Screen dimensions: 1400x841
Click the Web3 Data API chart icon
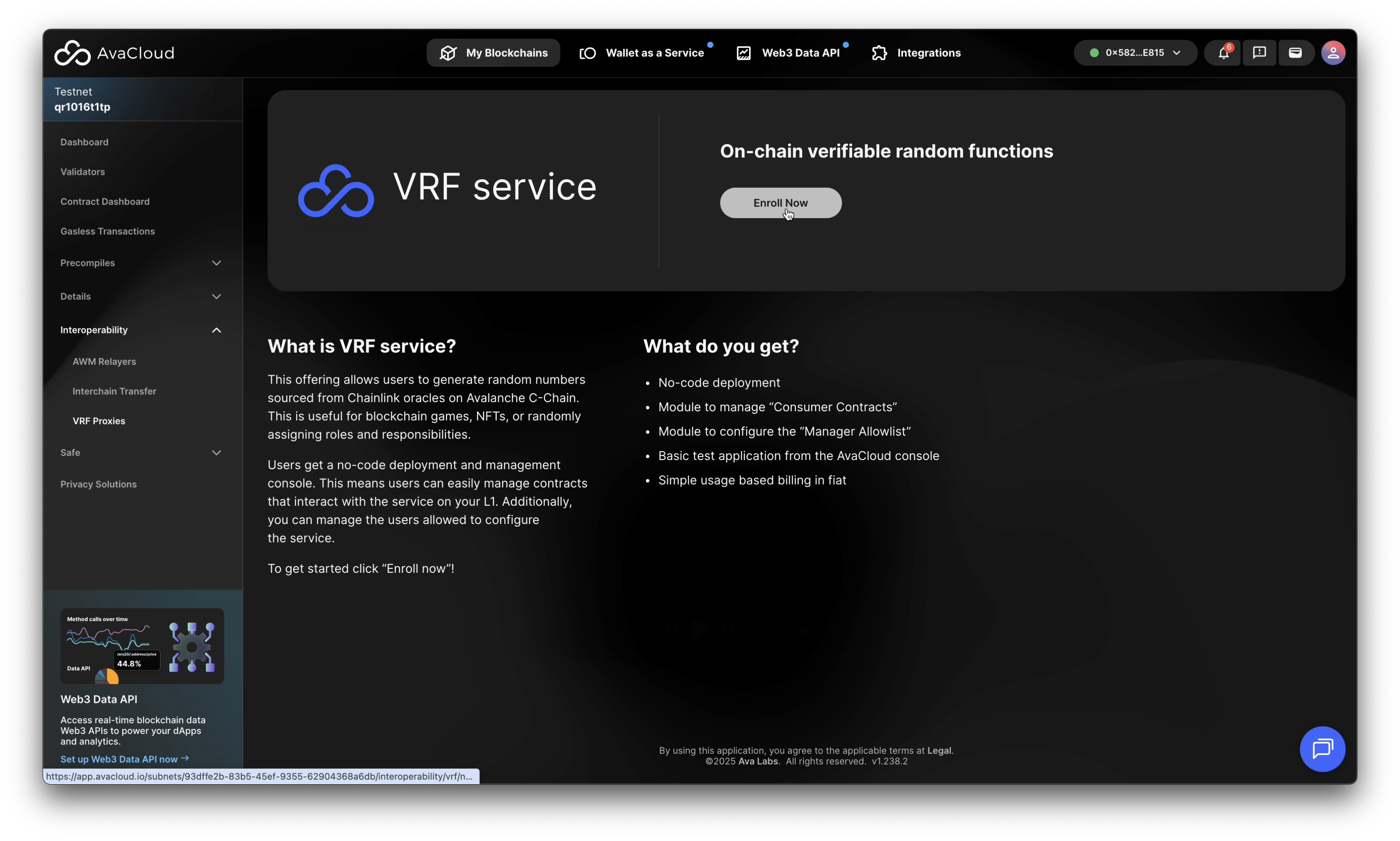coord(743,53)
